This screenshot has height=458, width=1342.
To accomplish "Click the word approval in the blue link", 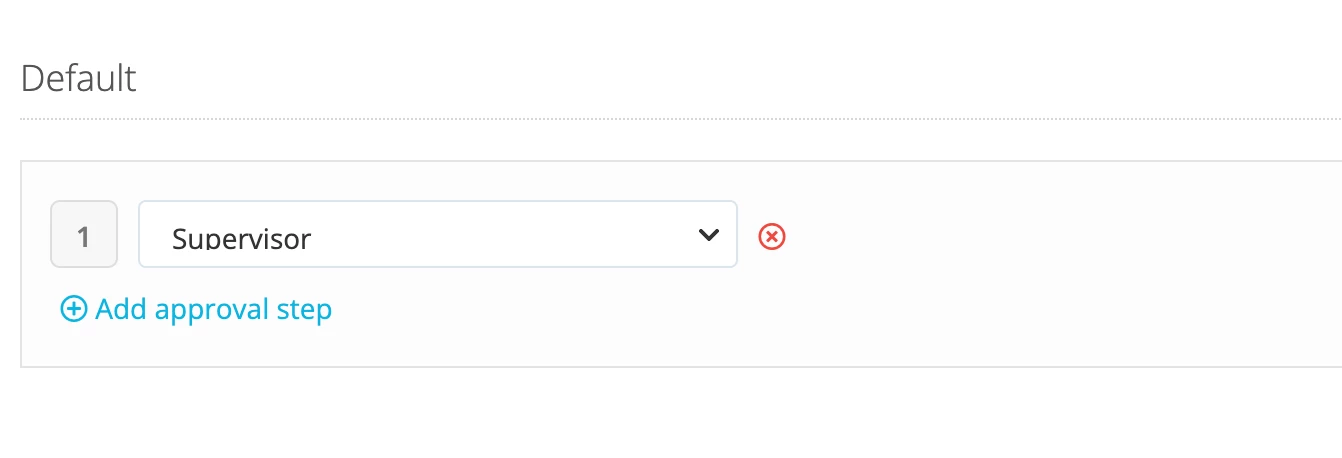I will click(x=214, y=311).
